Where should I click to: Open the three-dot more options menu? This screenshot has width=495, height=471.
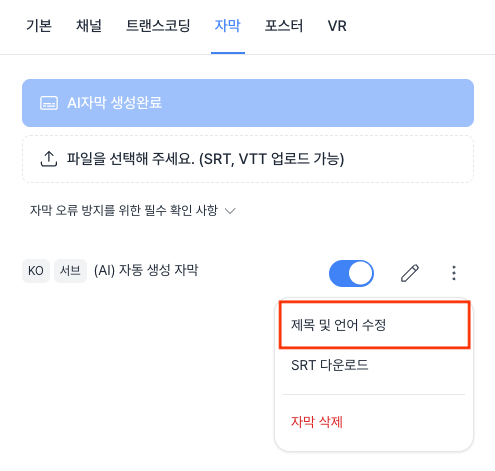(454, 273)
